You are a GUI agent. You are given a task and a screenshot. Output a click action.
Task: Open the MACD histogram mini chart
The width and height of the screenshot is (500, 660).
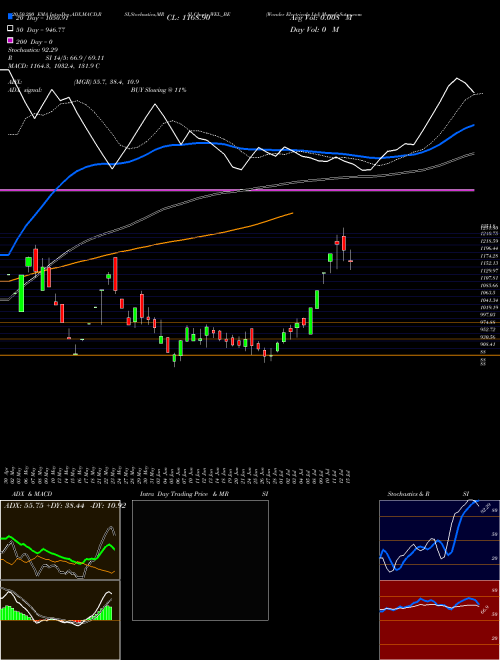point(60,620)
